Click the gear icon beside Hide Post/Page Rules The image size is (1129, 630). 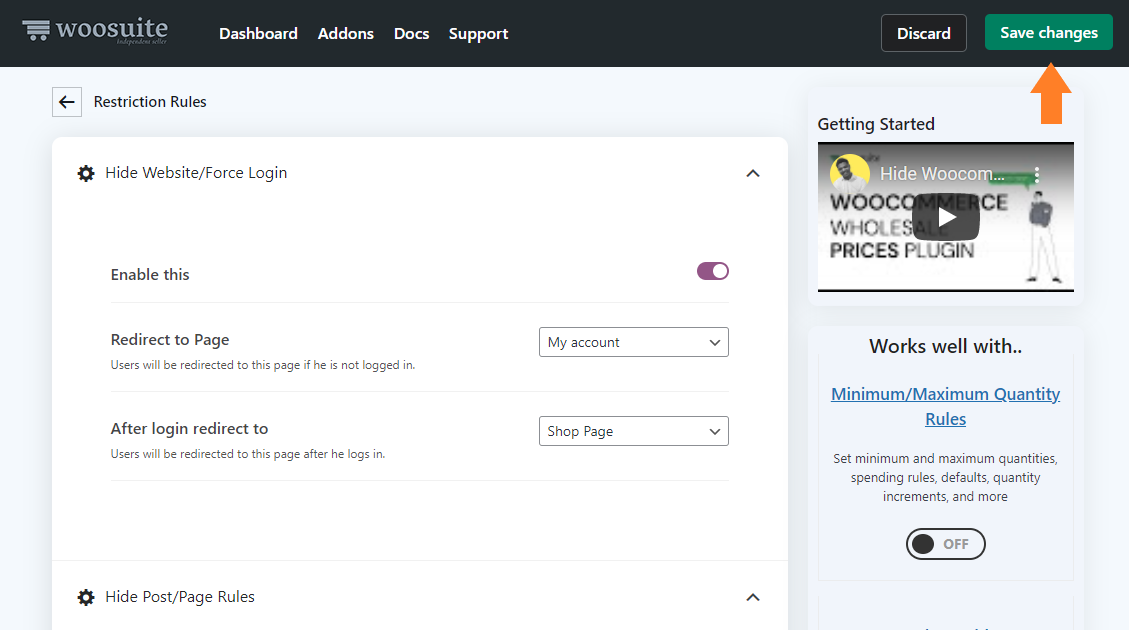tap(86, 598)
